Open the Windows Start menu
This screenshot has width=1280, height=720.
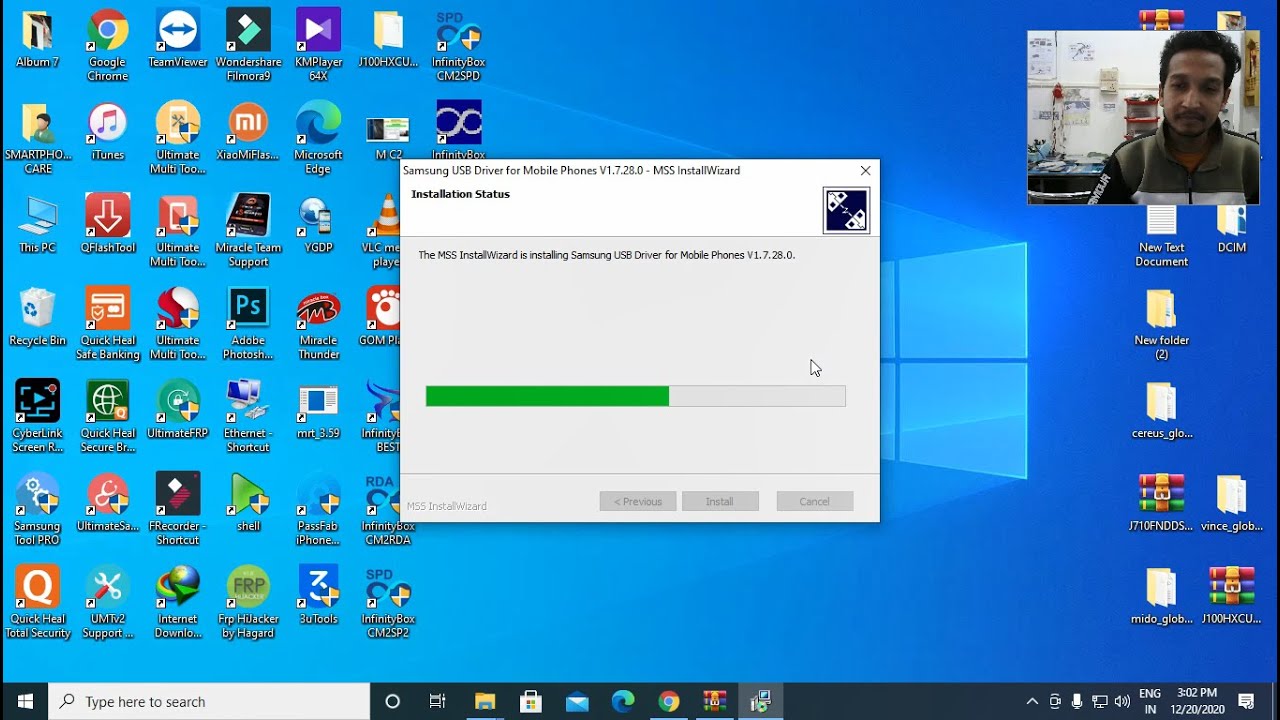[24, 701]
